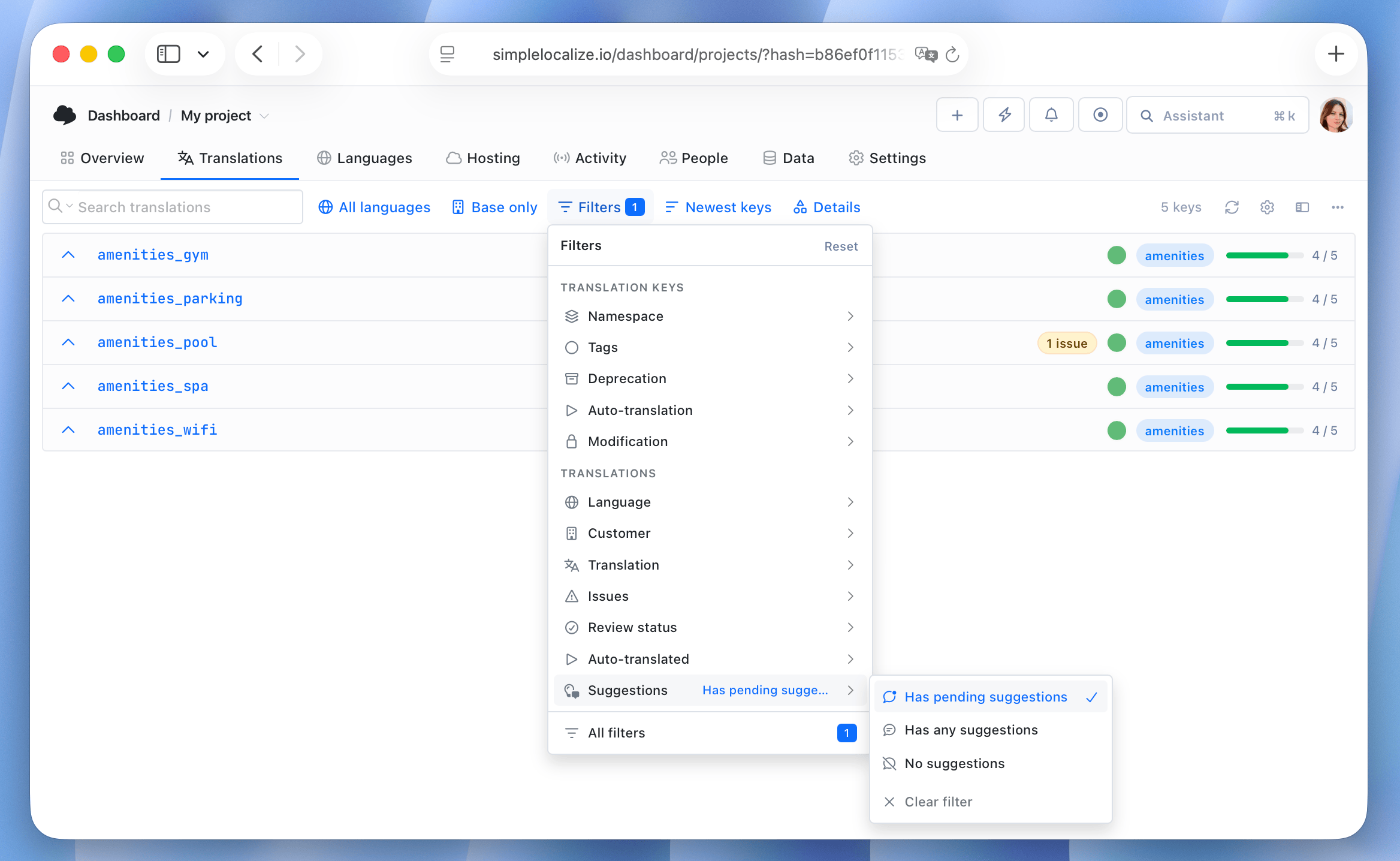Click the Filters button with badge
1400x861 pixels.
(601, 207)
